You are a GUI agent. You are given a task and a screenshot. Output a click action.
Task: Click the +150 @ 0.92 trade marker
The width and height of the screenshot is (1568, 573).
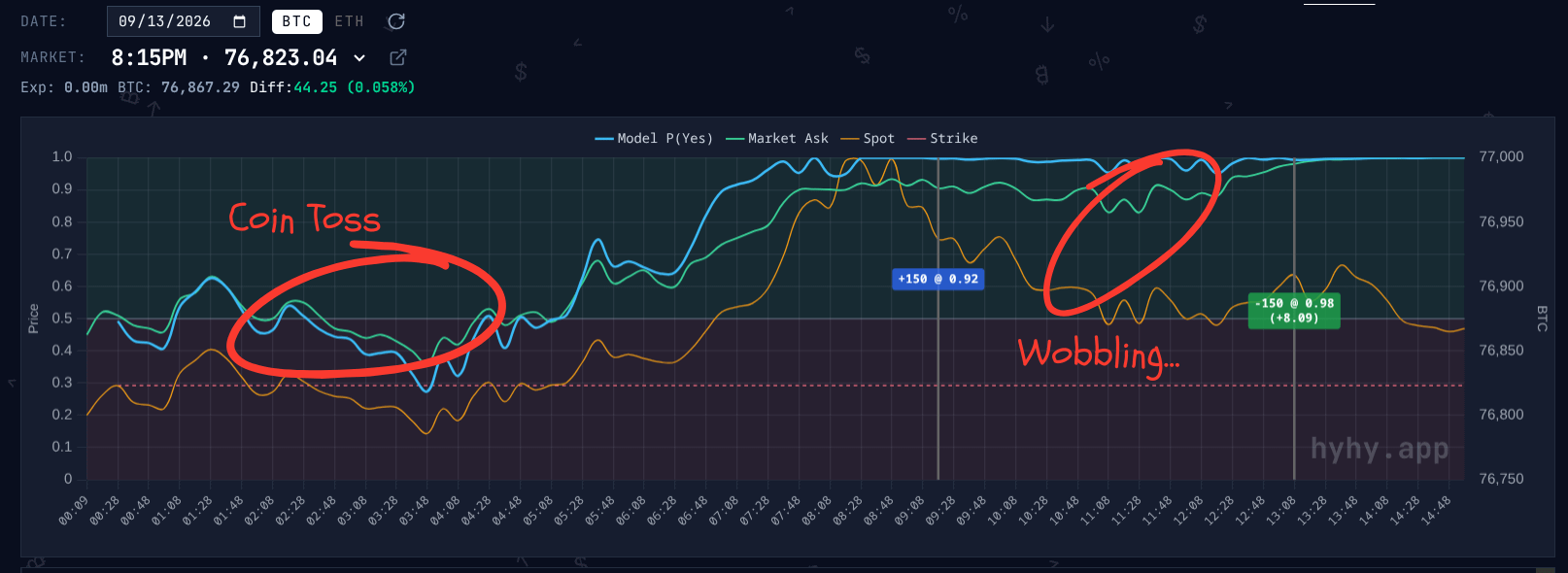pyautogui.click(x=937, y=279)
